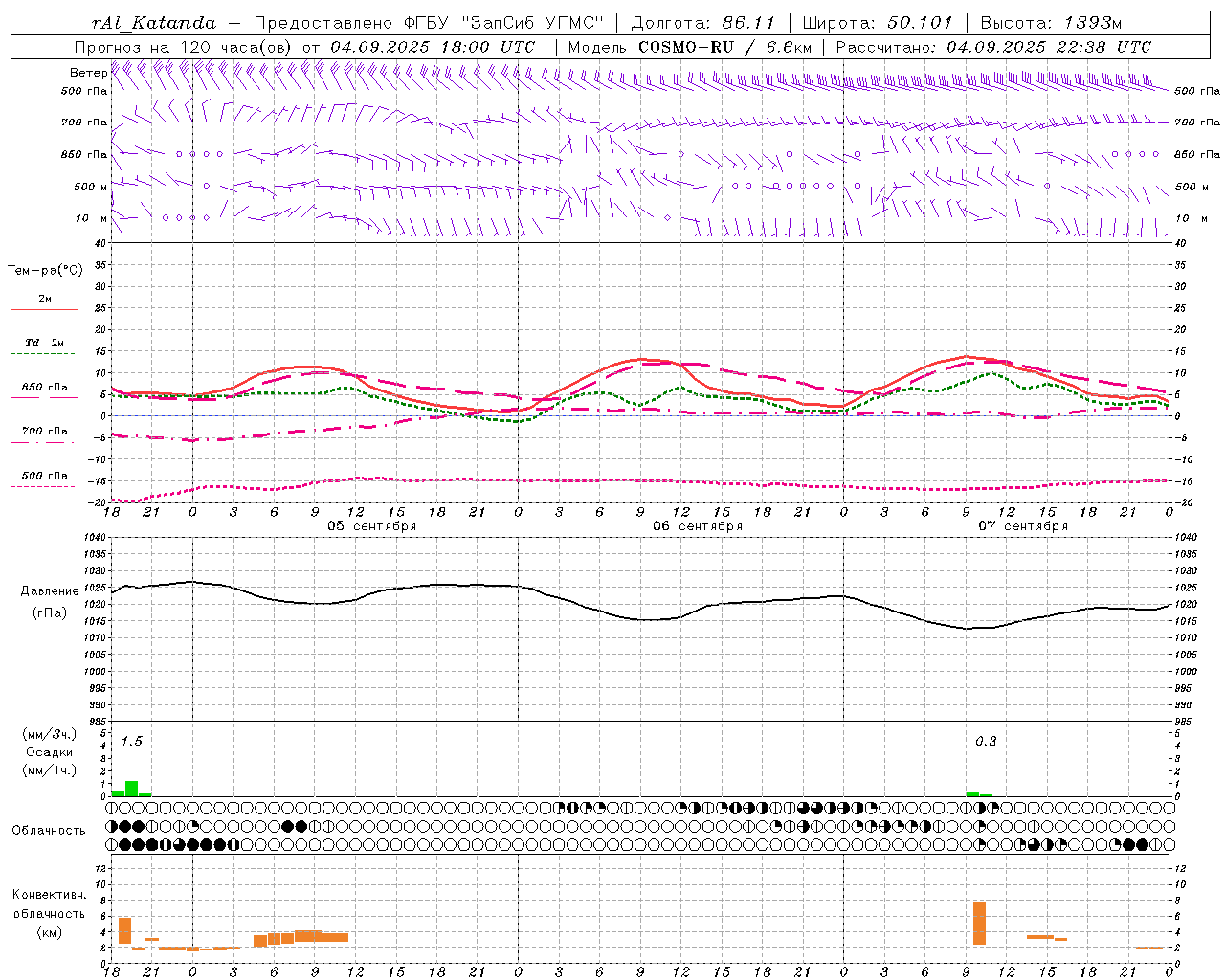Click the right-side '700 гПа' wind level label

point(1197,122)
